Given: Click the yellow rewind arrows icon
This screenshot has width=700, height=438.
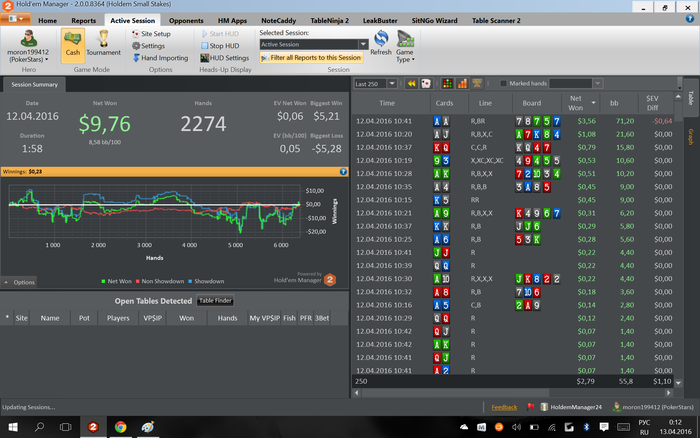Looking at the screenshot, I should 411,83.
